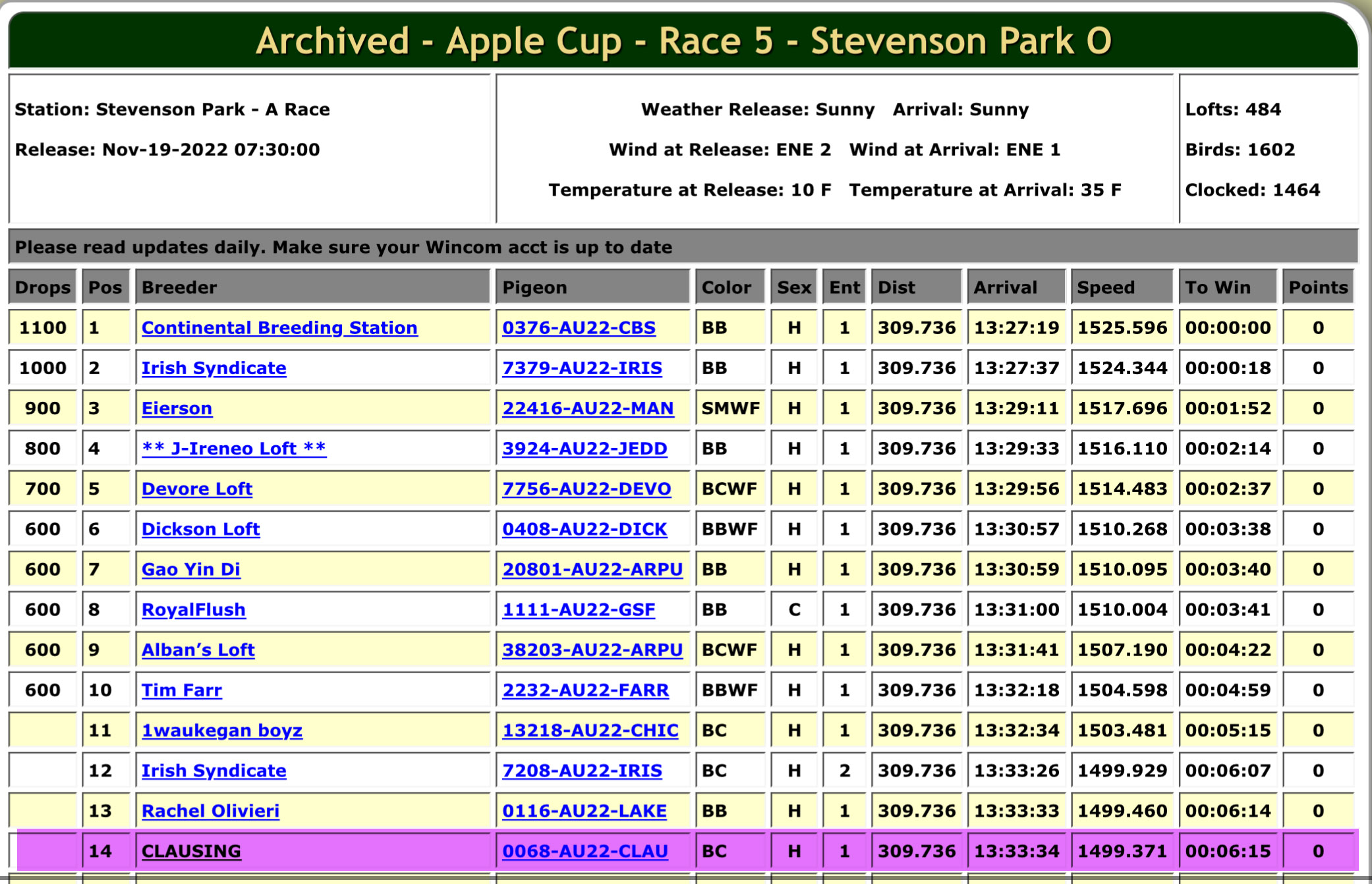Click pigeon 7208-AU22-IRIS link
The height and width of the screenshot is (884, 1372).
582,770
